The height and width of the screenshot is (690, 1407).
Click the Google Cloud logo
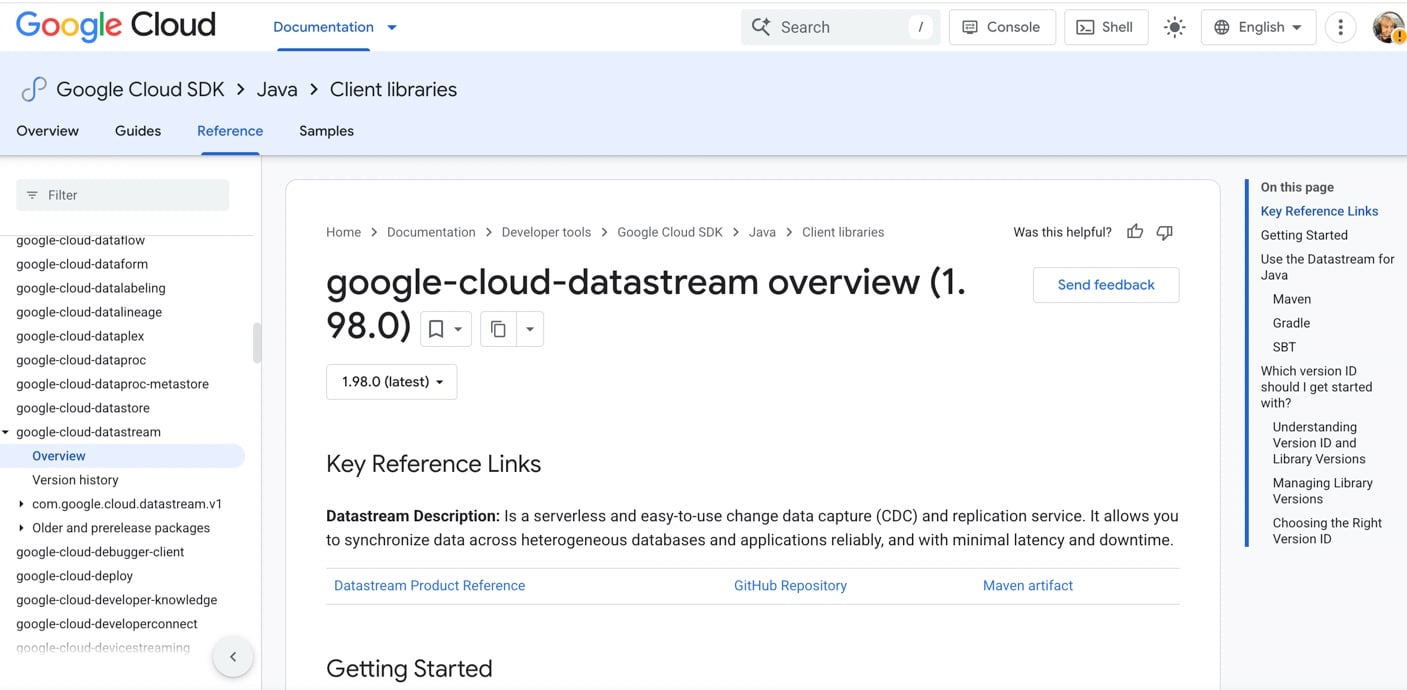116,26
